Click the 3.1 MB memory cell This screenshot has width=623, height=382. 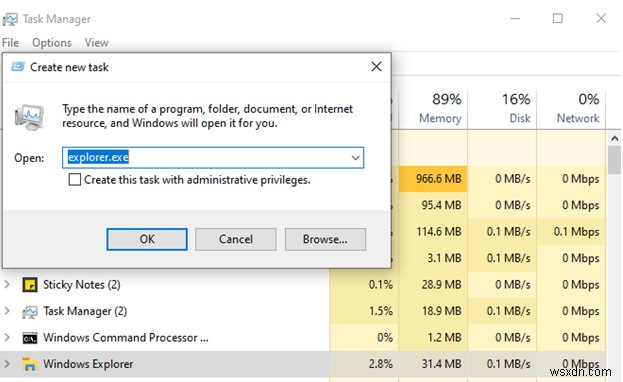click(x=433, y=258)
